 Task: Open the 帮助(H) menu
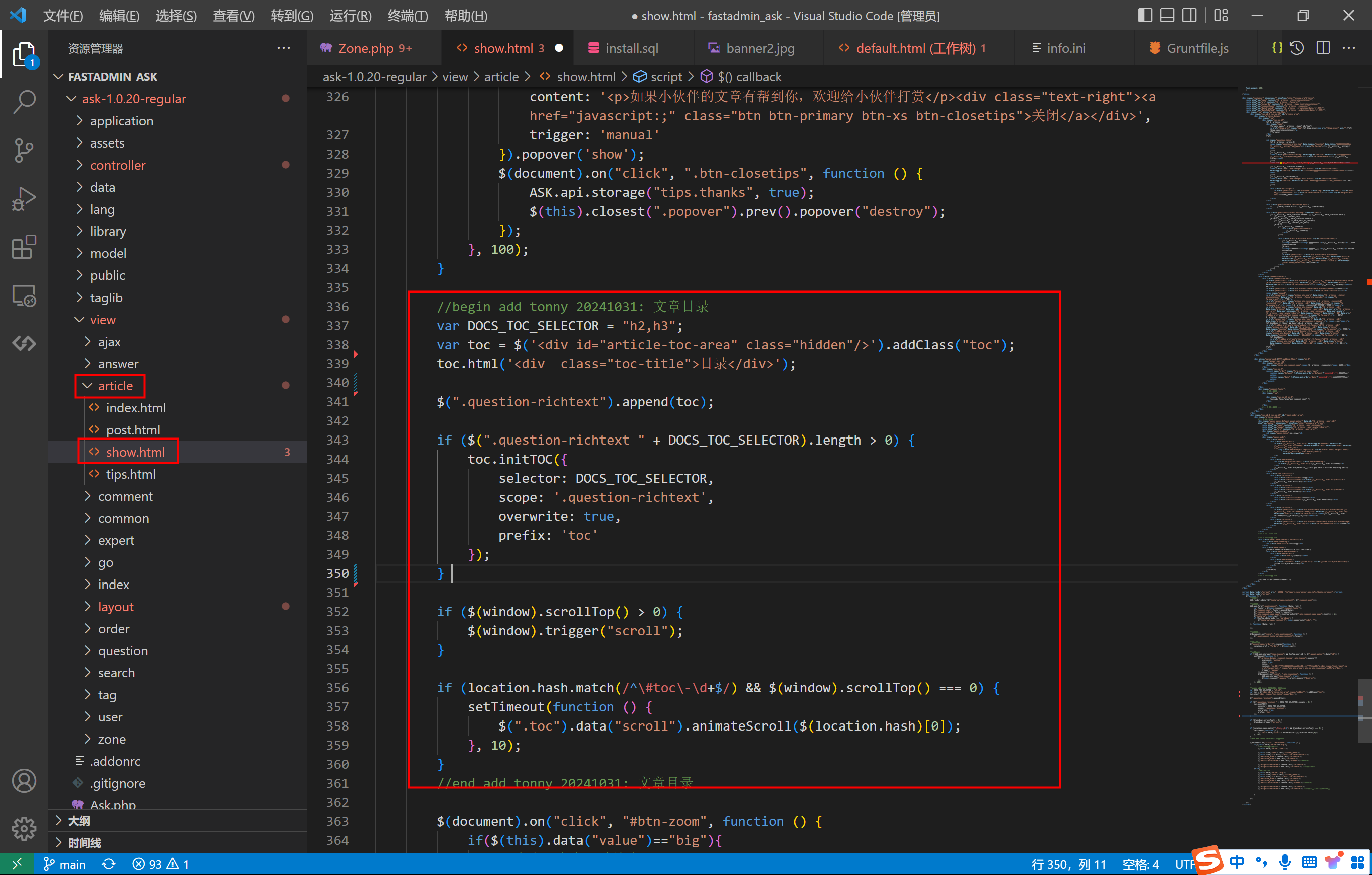click(x=465, y=16)
